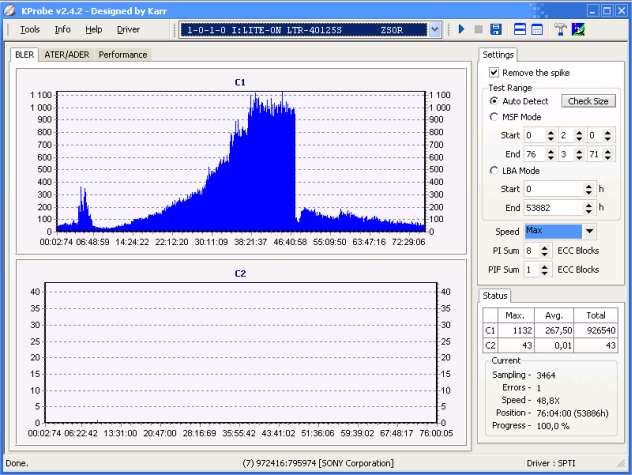This screenshot has height=475, width=632.
Task: Switch to the BLER tab
Action: tap(25, 54)
